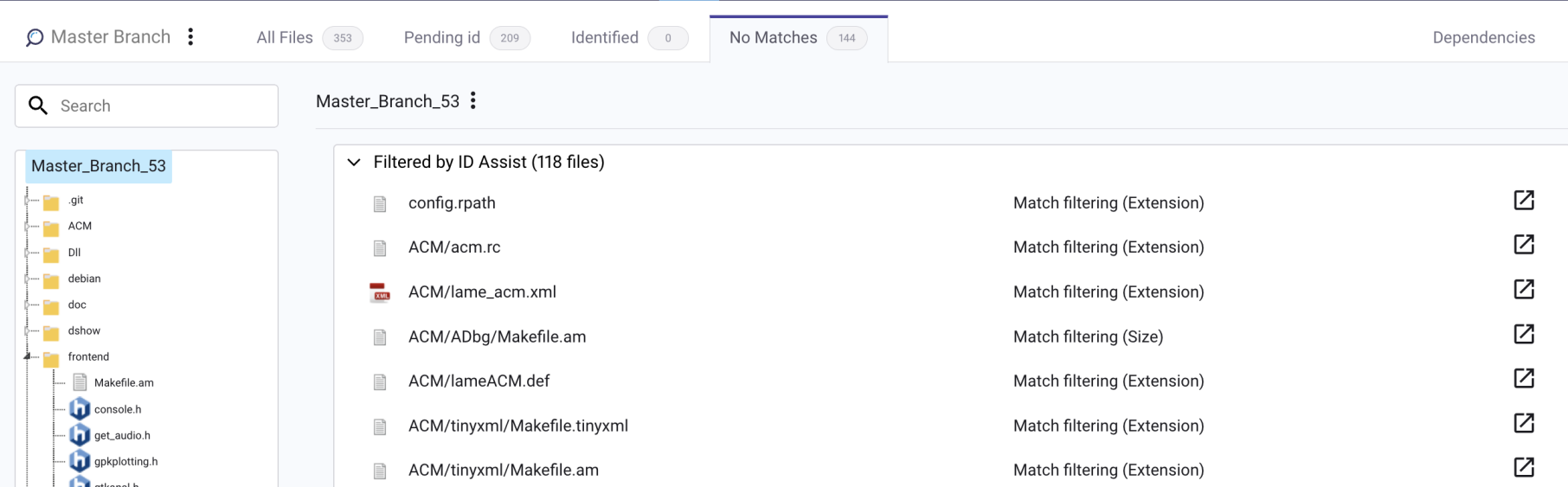
Task: Click the get_audio.h header file icon
Action: (x=80, y=434)
